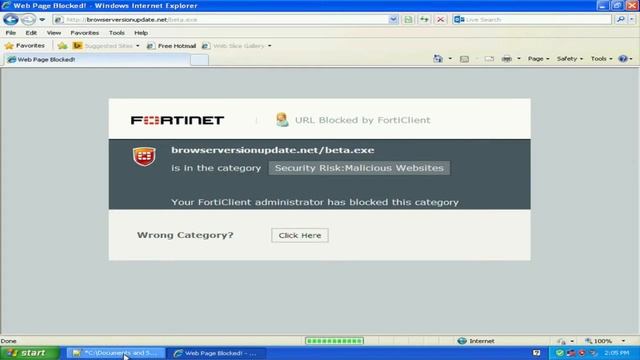The width and height of the screenshot is (640, 360).
Task: Click the 'Done' status bar text
Action: 9,341
